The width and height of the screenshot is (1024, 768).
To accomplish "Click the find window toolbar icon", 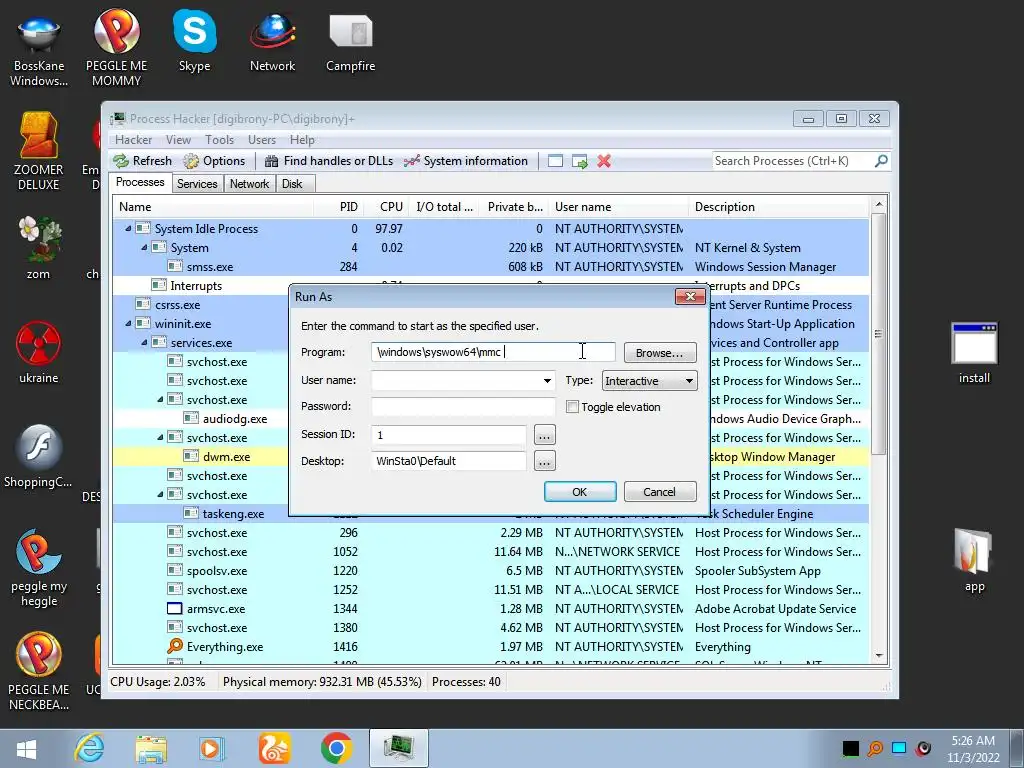I will point(555,161).
